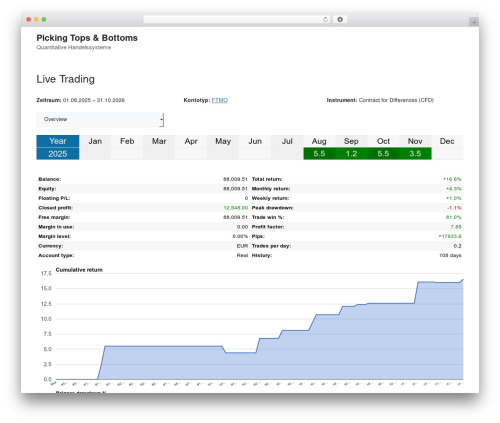
Task: Select the Year header cell
Action: [x=58, y=141]
